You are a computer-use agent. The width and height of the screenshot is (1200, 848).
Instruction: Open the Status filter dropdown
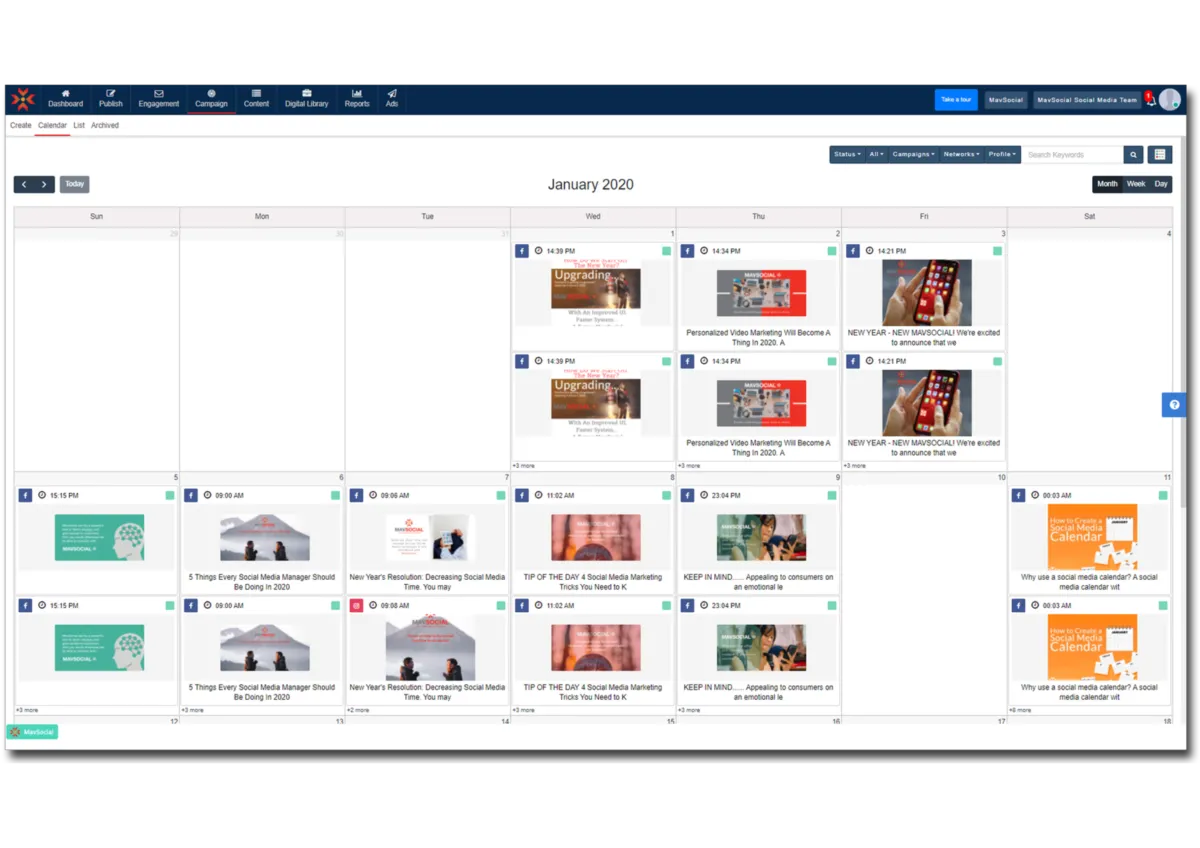[845, 154]
